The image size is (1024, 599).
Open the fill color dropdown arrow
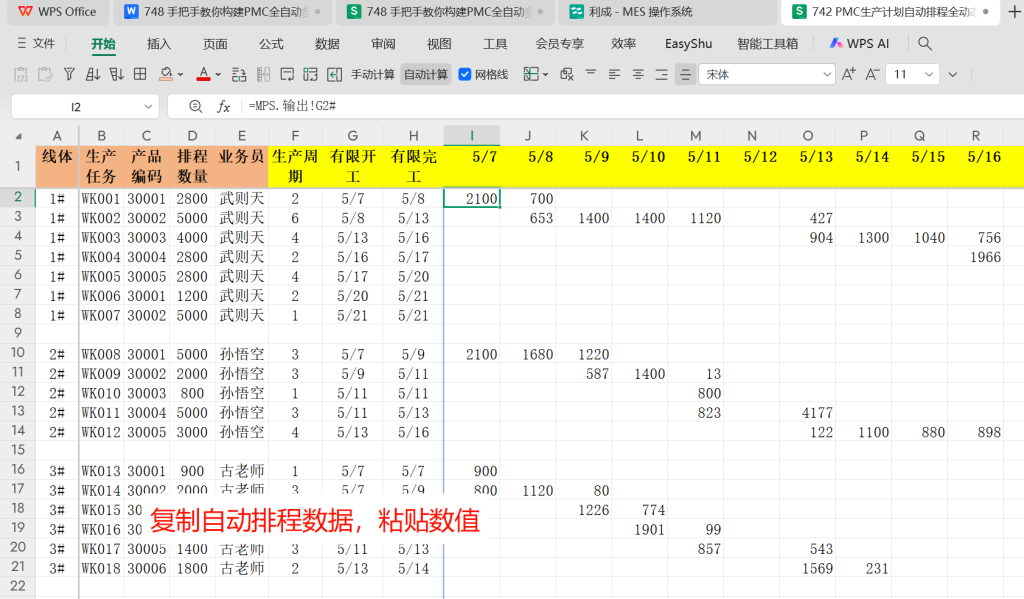click(181, 75)
